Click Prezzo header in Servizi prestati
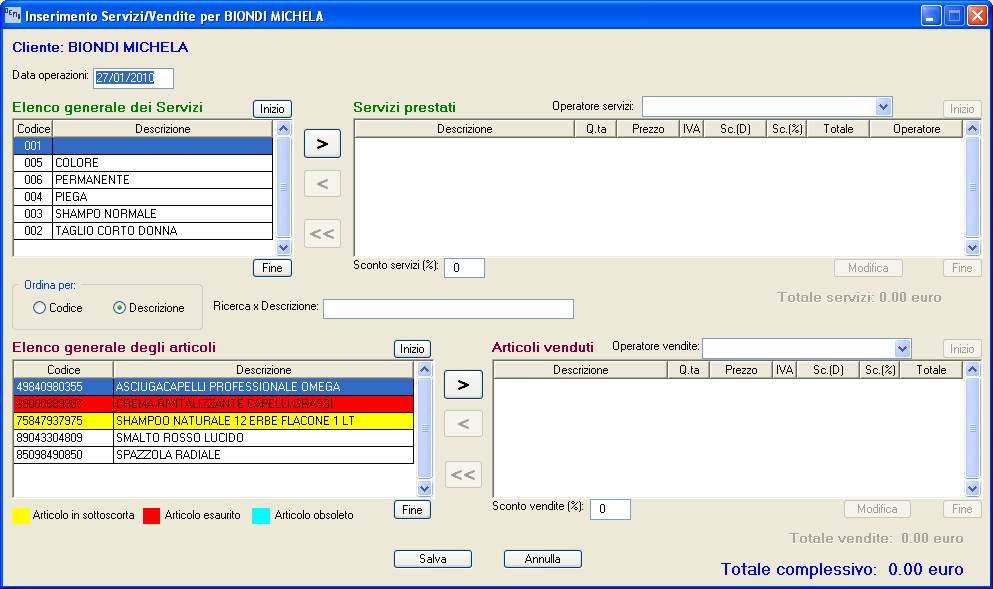Image resolution: width=993 pixels, height=589 pixels. coord(648,129)
